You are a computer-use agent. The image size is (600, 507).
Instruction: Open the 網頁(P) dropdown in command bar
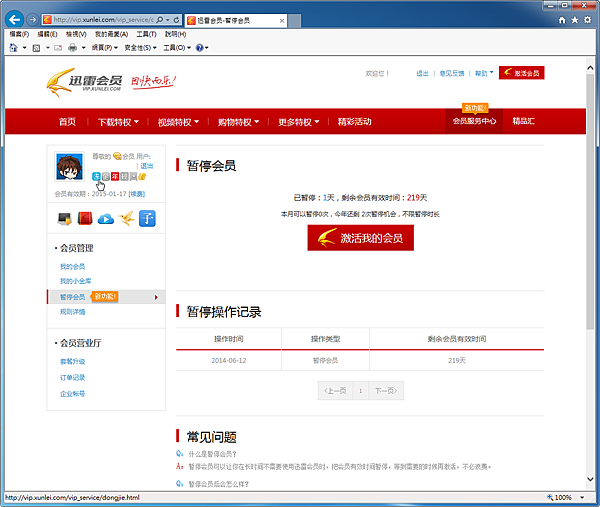[104, 48]
